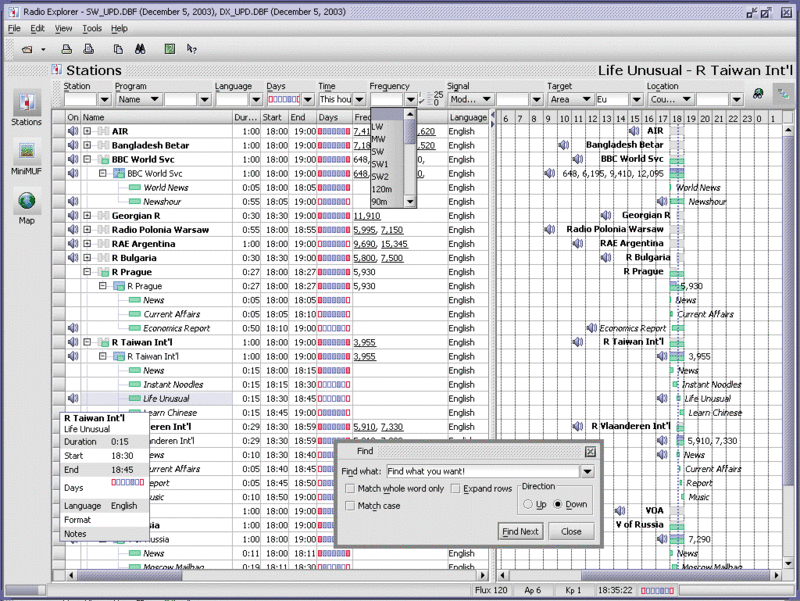Enable Match whole word only checkbox

[350, 489]
